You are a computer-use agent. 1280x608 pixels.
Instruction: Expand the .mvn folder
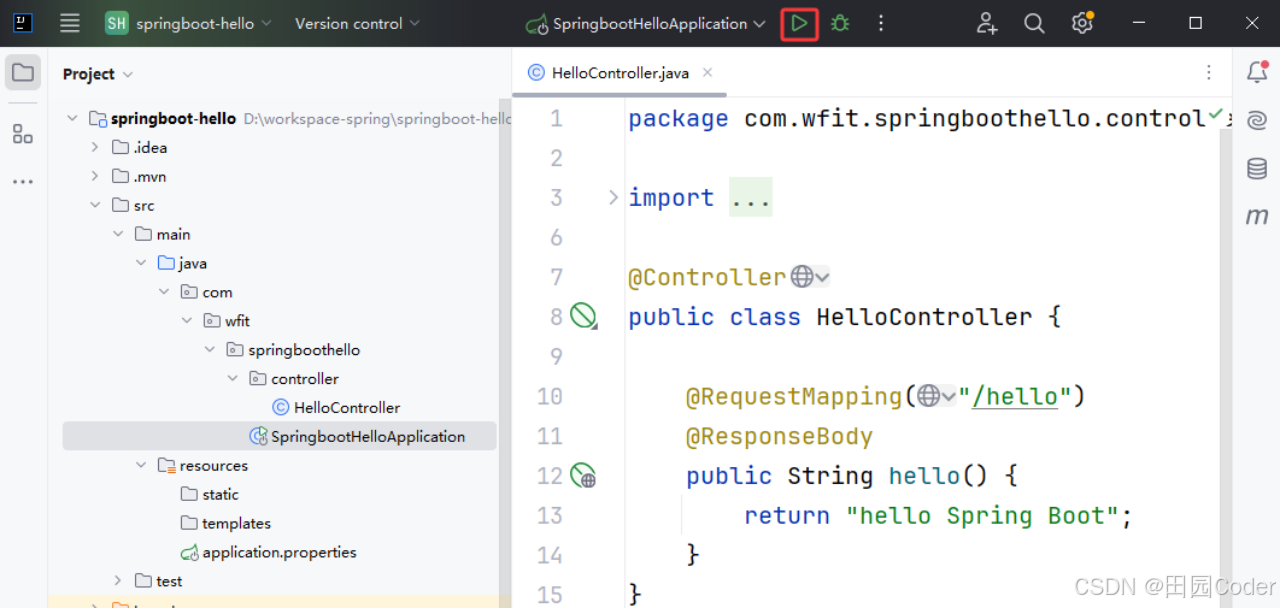(95, 176)
